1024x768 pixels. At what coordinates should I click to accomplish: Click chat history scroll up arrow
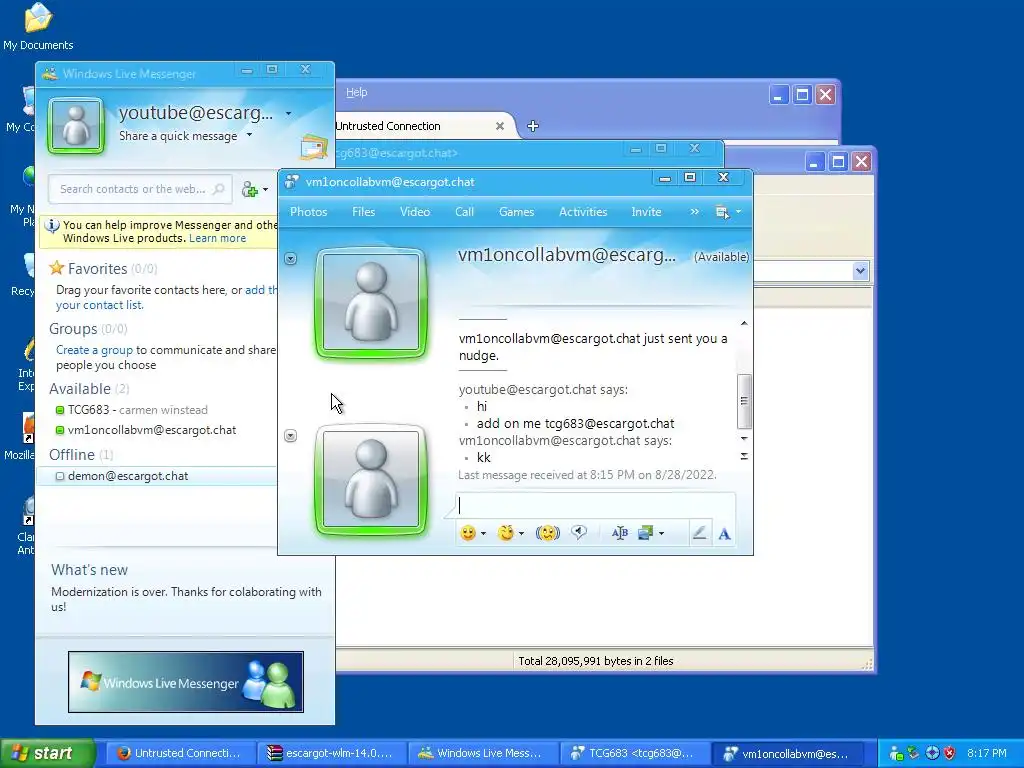(744, 323)
